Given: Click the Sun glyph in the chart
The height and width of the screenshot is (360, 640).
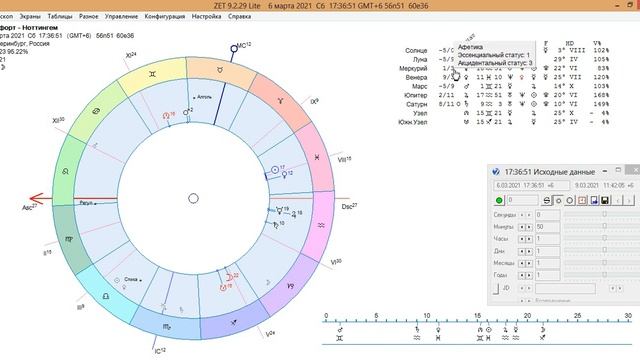Looking at the screenshot, I should (275, 170).
